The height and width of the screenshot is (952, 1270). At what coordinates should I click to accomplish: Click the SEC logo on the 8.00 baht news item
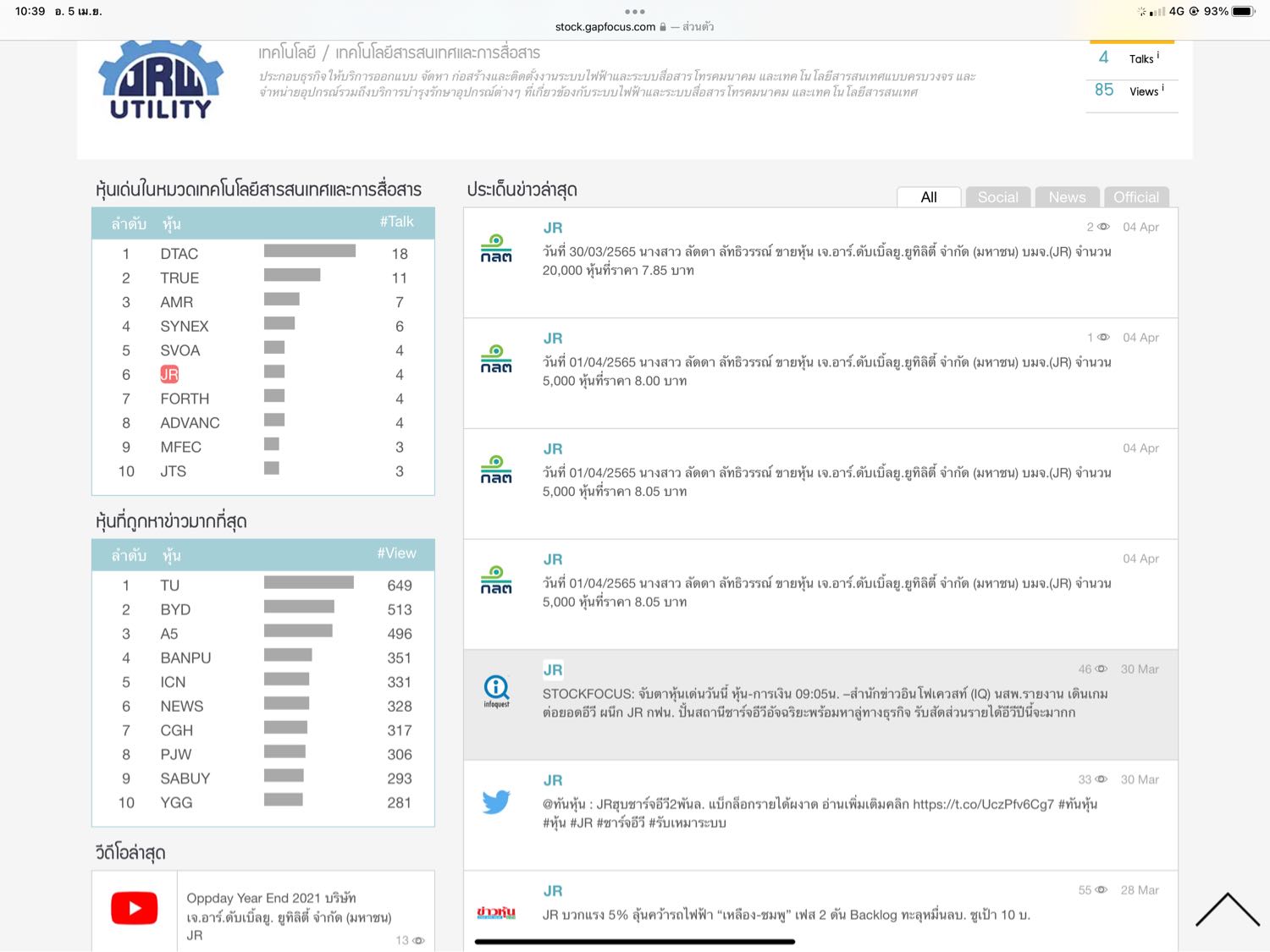coord(496,359)
